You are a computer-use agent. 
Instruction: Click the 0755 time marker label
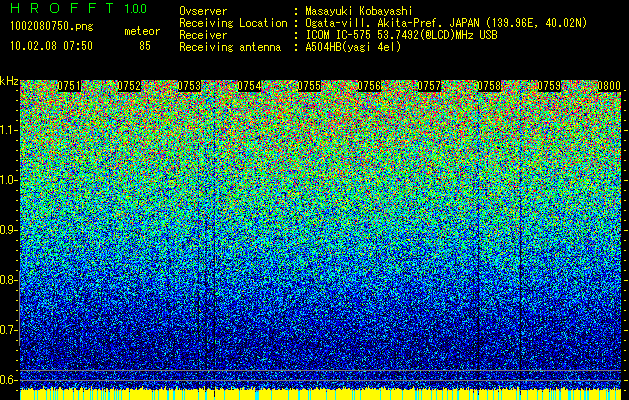coord(309,86)
